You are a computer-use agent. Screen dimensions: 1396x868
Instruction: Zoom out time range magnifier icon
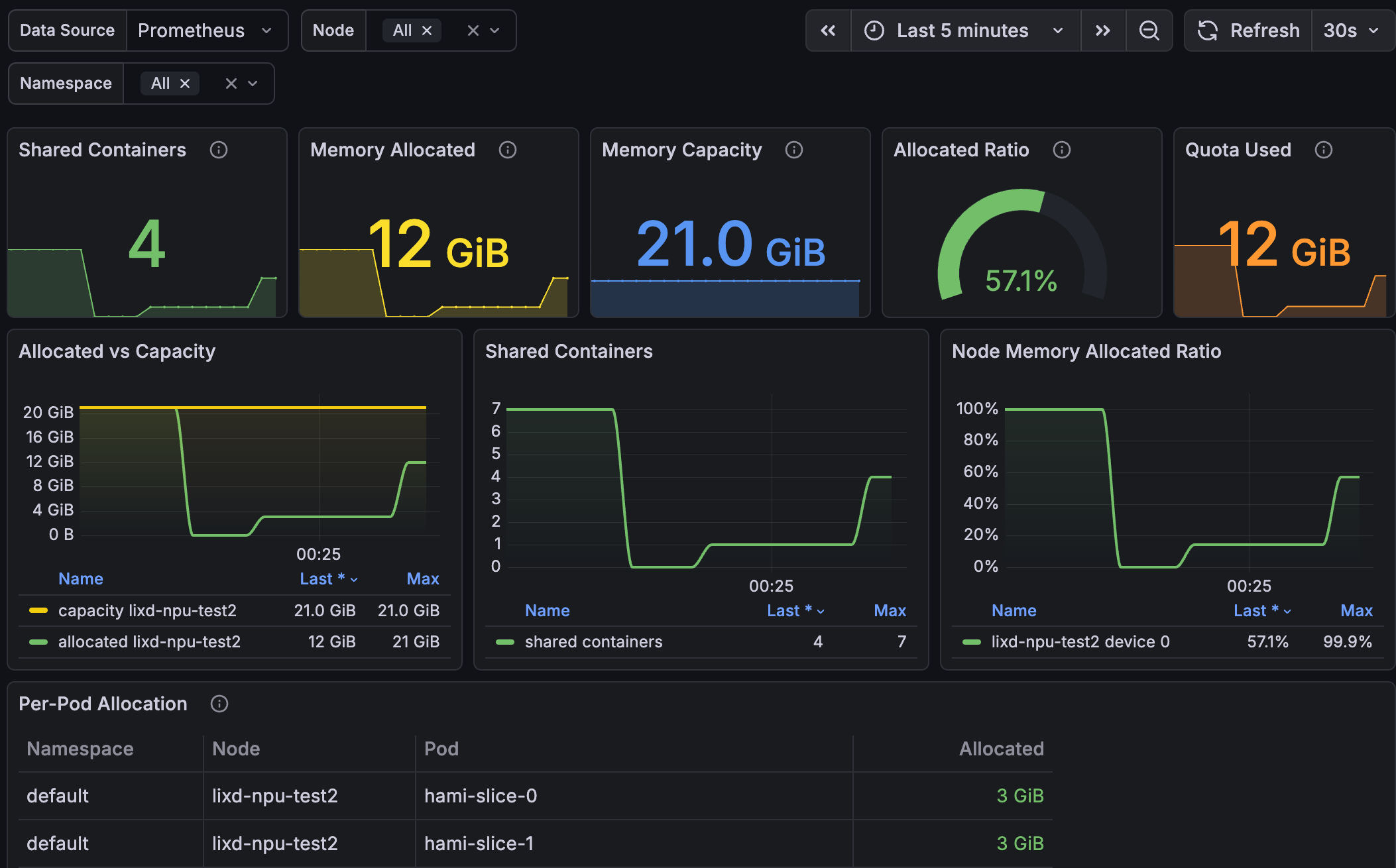(1149, 30)
